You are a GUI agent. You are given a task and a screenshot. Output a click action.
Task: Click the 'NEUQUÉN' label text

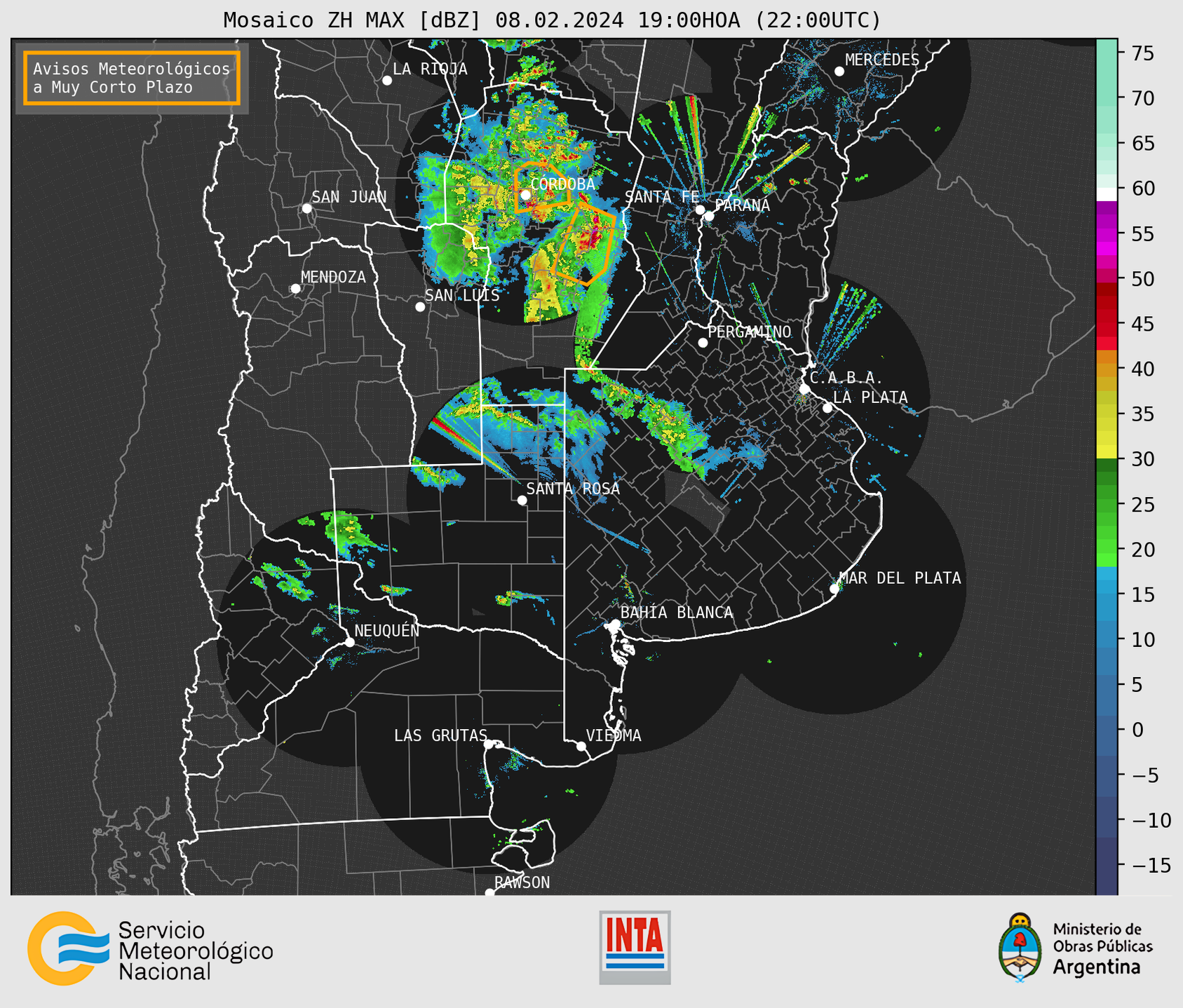387,630
